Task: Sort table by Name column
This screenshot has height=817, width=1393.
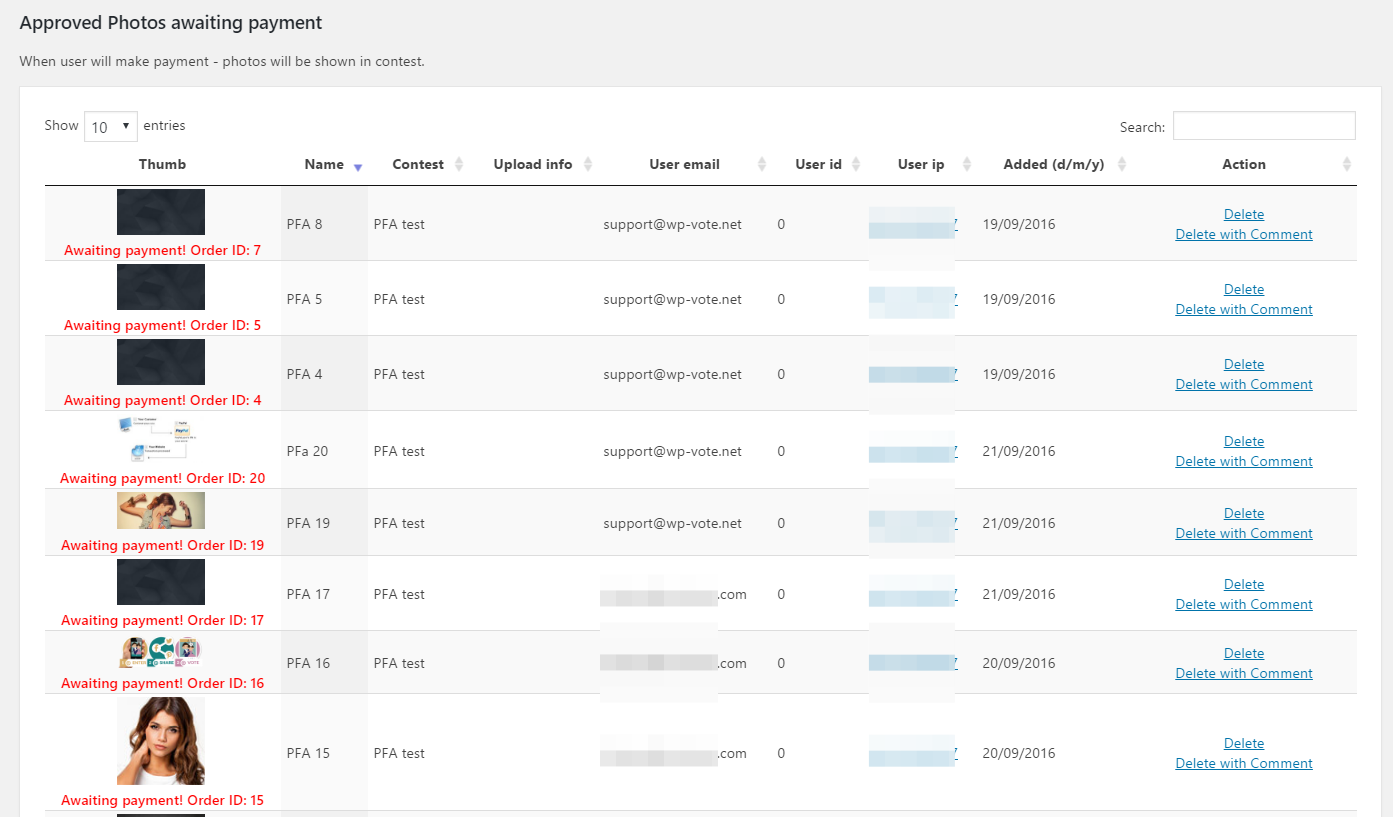Action: (x=324, y=164)
